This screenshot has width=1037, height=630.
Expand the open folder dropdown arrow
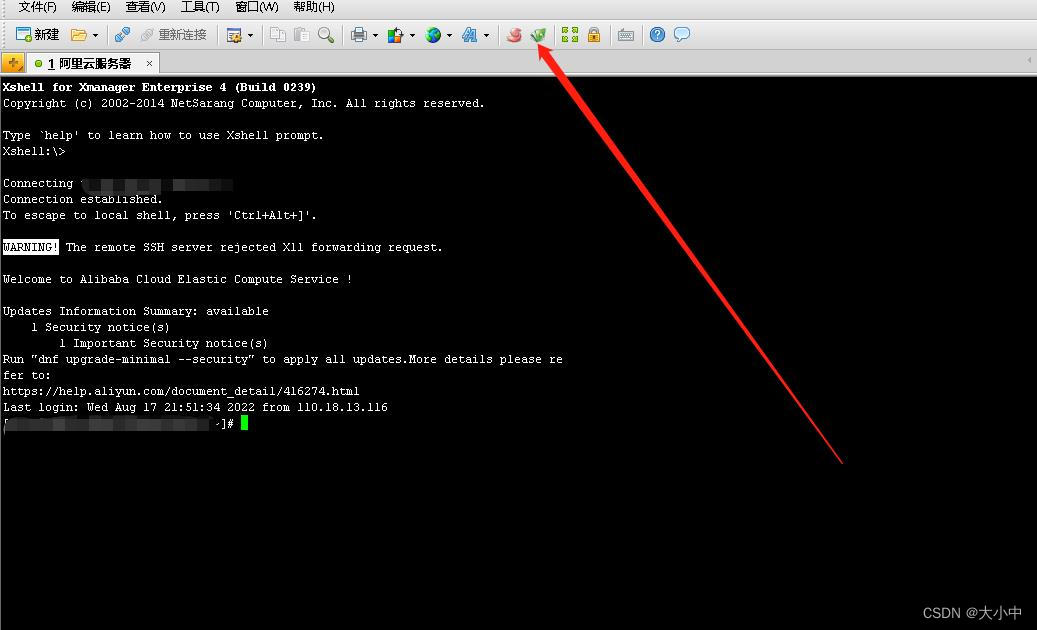coord(95,35)
